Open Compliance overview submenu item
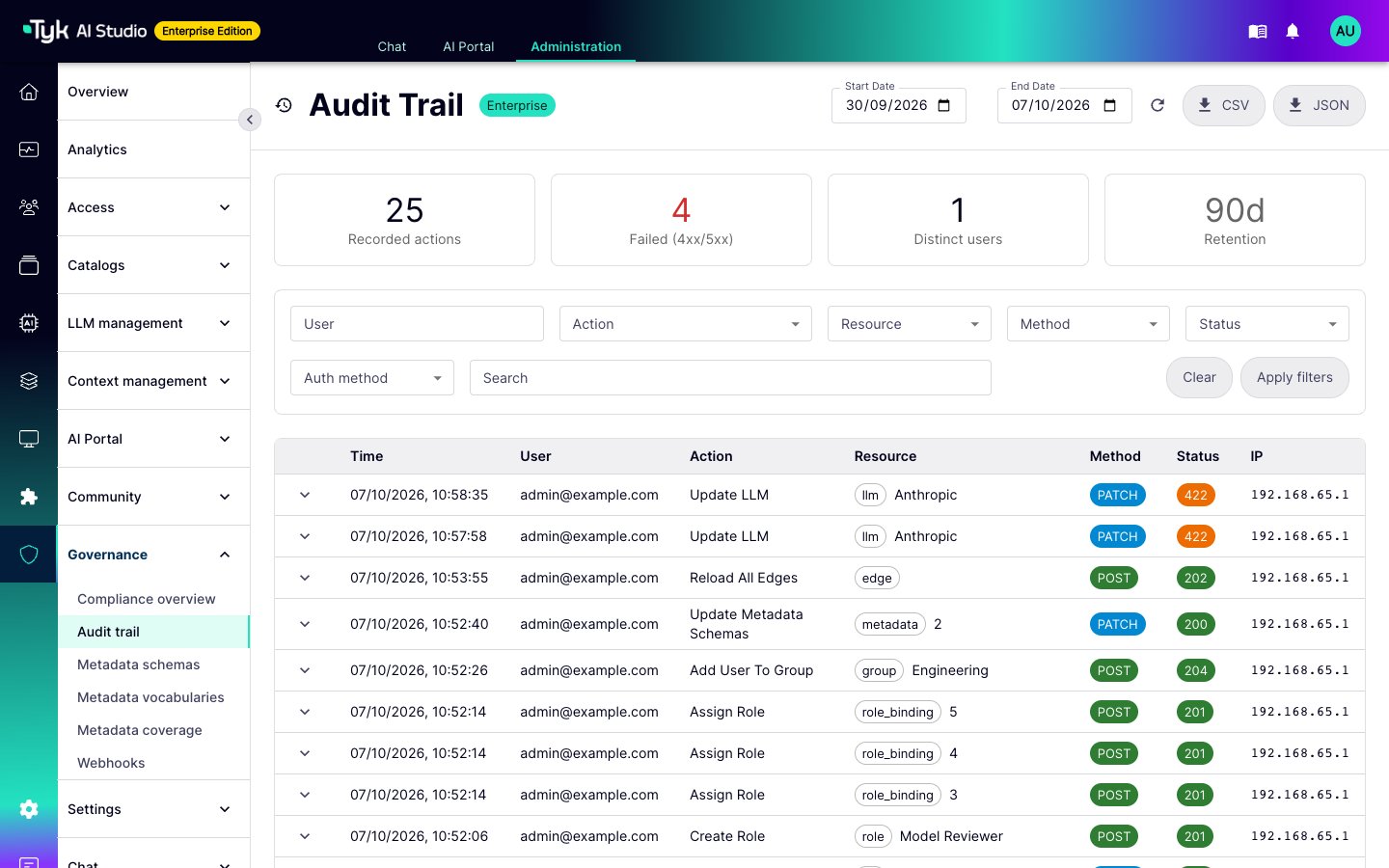 point(147,599)
